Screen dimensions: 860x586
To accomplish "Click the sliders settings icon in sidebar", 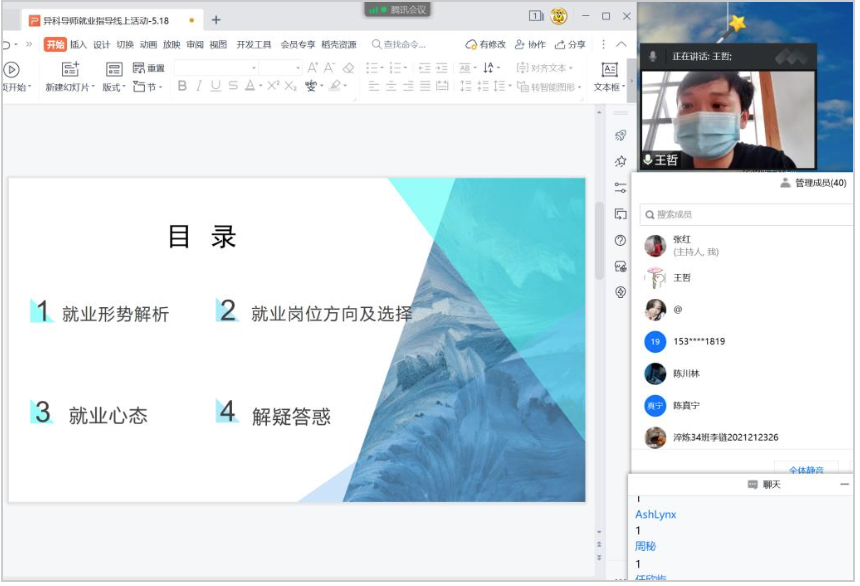I will click(620, 187).
